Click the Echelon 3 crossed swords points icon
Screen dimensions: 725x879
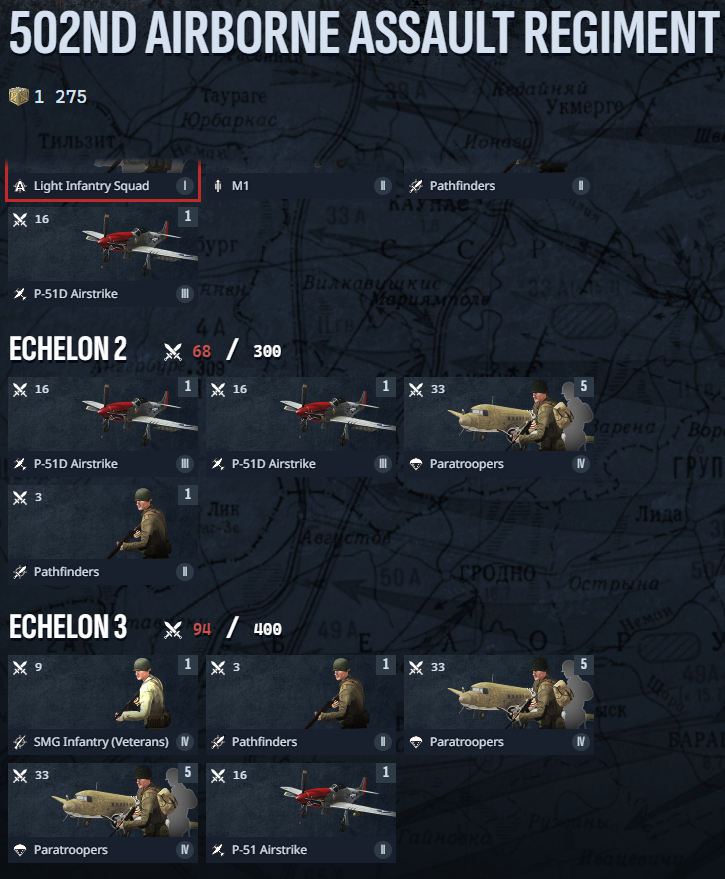click(173, 630)
